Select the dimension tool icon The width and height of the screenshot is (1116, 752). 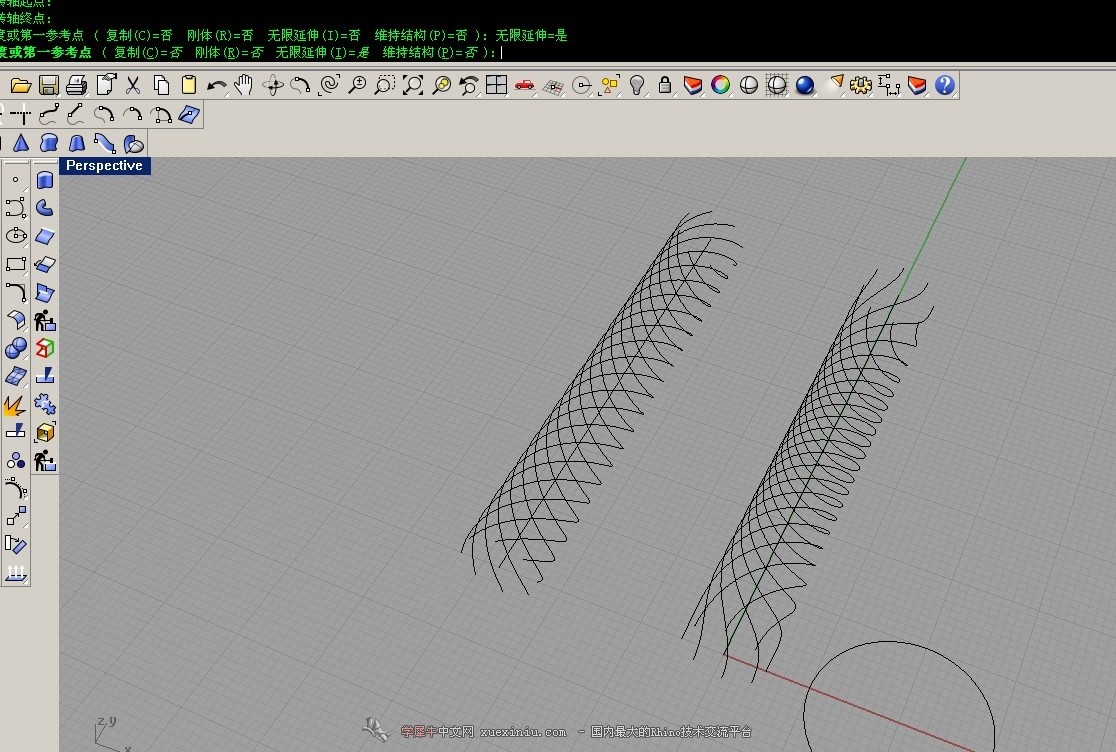coord(888,85)
